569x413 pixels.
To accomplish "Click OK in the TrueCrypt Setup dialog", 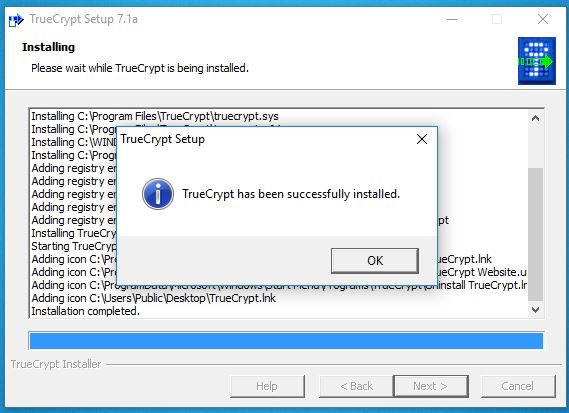I will coord(375,261).
